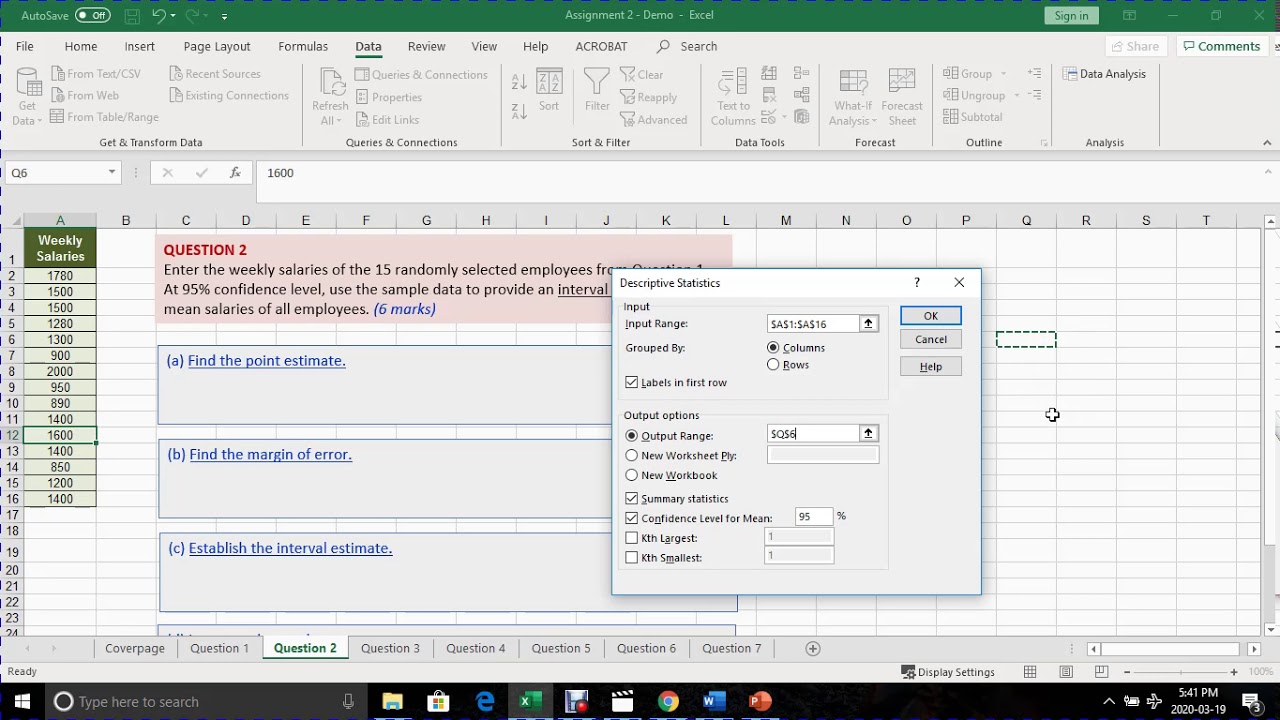Click the Display Settings button
Viewport: 1280px width, 720px height.
click(x=947, y=672)
